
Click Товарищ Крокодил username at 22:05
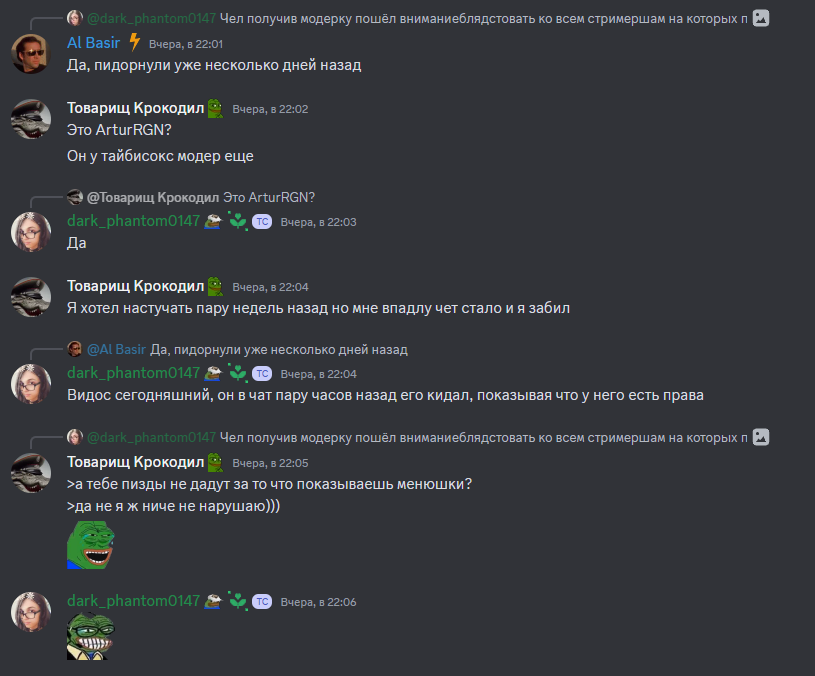point(136,462)
